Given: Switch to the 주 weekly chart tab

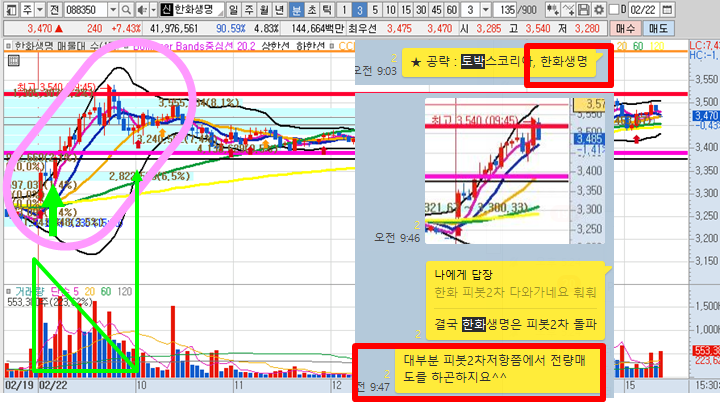Looking at the screenshot, I should [249, 10].
